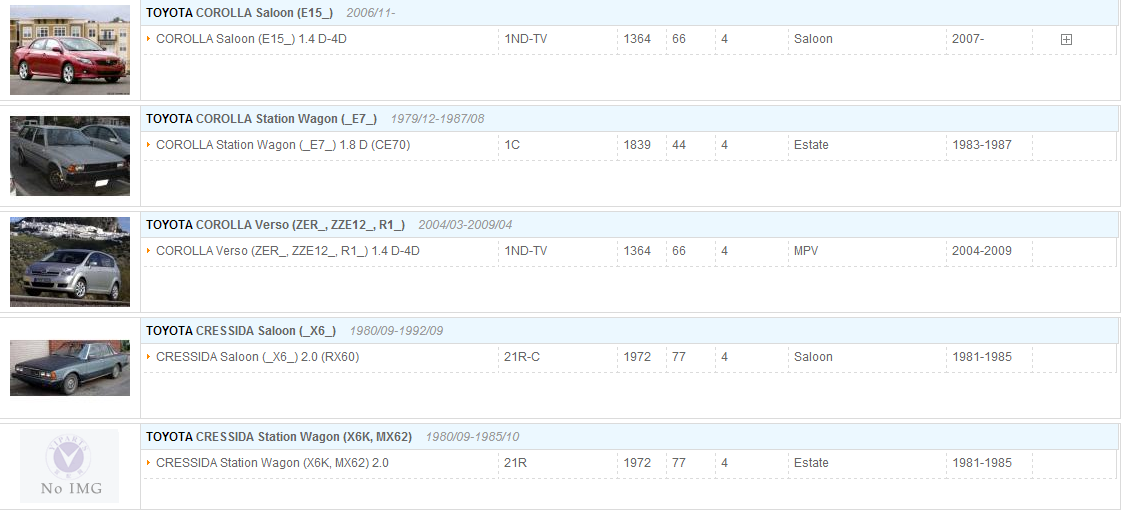Click body type Saloon in Cressida row
The height and width of the screenshot is (512, 1121).
click(813, 356)
